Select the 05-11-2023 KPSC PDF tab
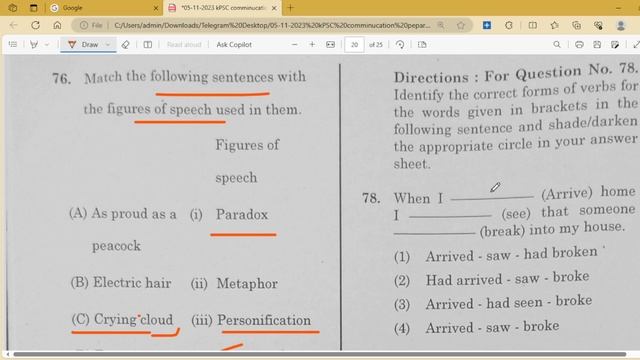The width and height of the screenshot is (640, 360). click(x=222, y=8)
